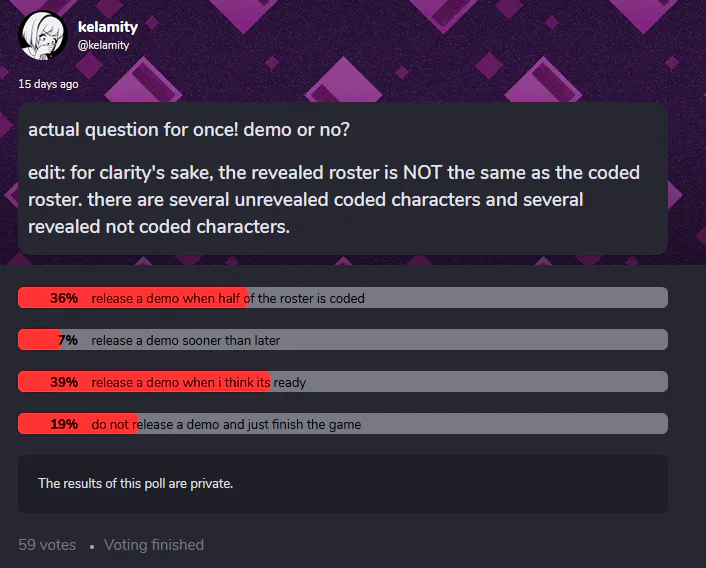Click the red fill of the 39% bar

[x=144, y=382]
